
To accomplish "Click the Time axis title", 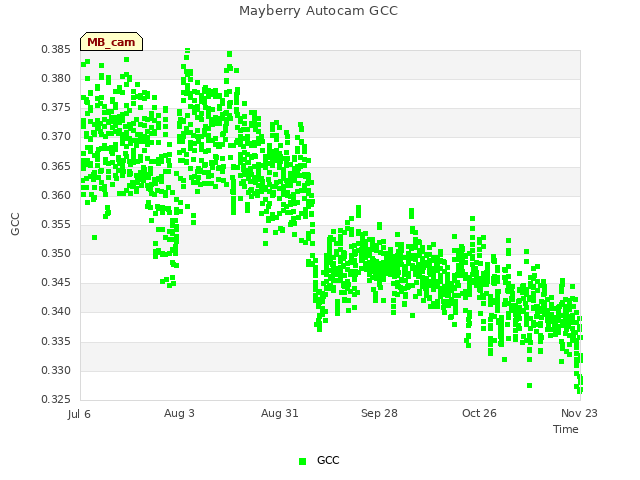I will 566,429.
